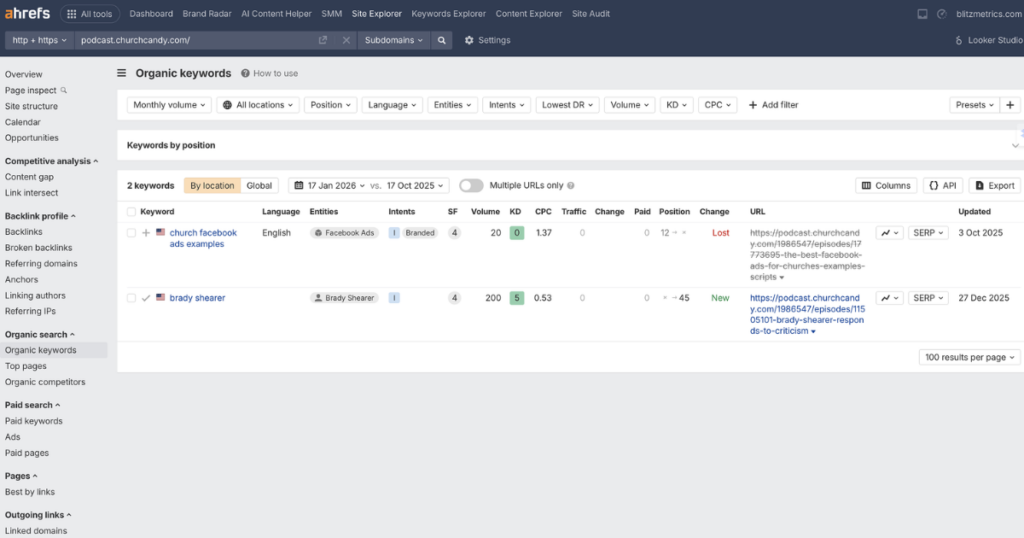The width and height of the screenshot is (1024, 538).
Task: Open Brand Radar
Action: tap(207, 14)
